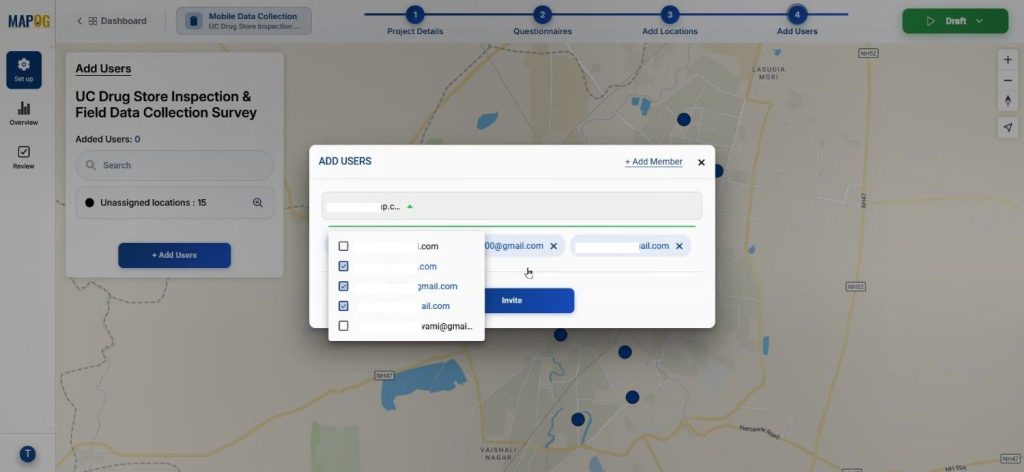Click the + Add Member link

coord(653,162)
